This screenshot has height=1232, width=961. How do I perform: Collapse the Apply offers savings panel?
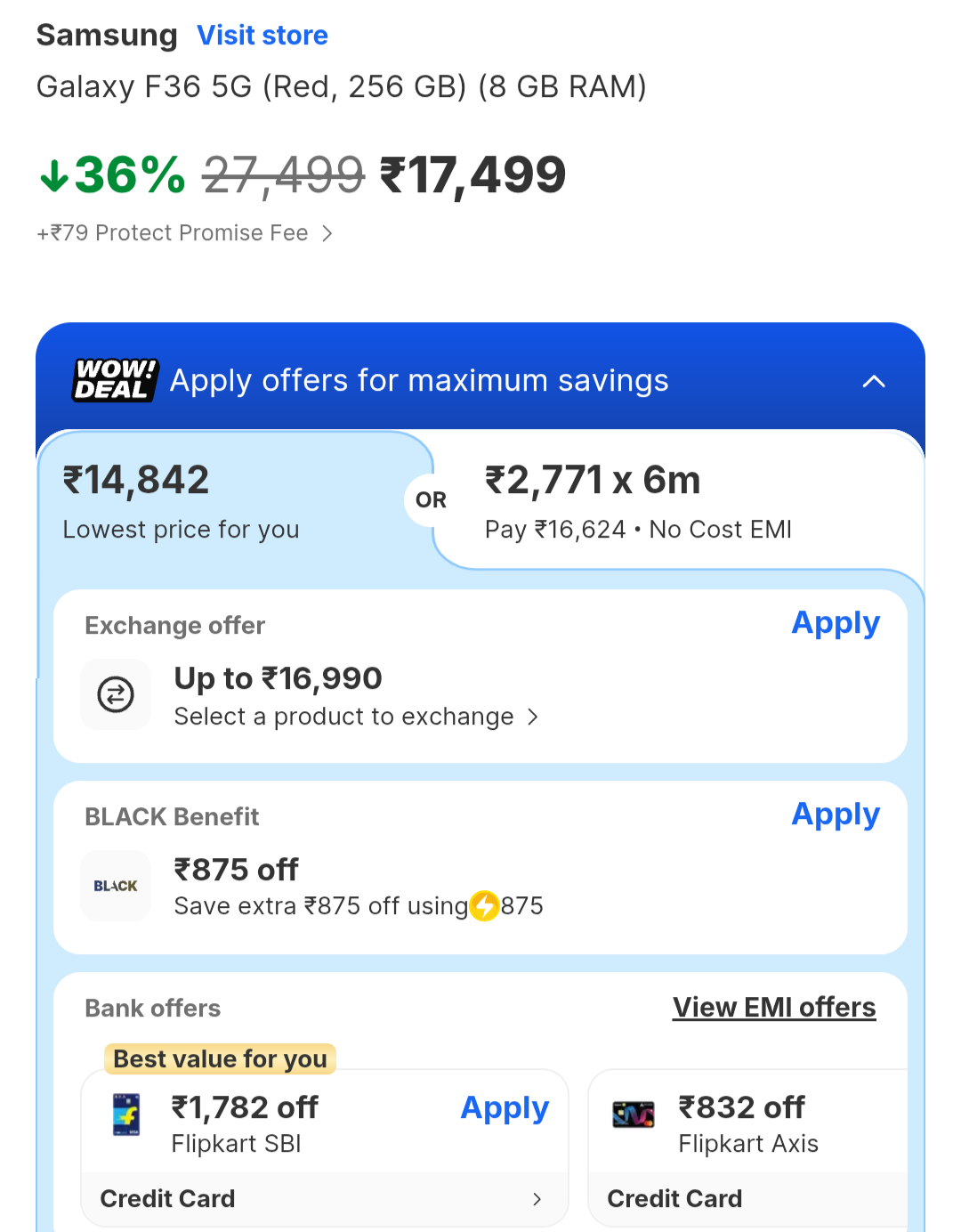tap(874, 382)
